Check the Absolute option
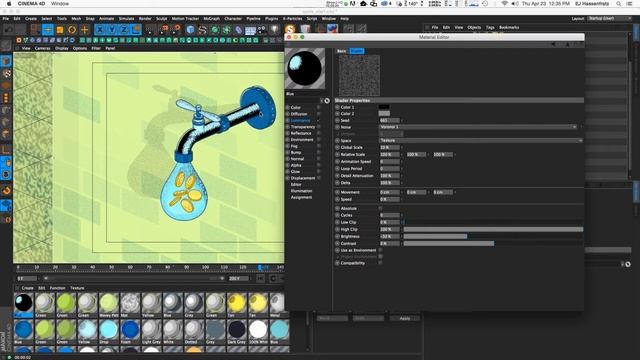 pos(380,208)
